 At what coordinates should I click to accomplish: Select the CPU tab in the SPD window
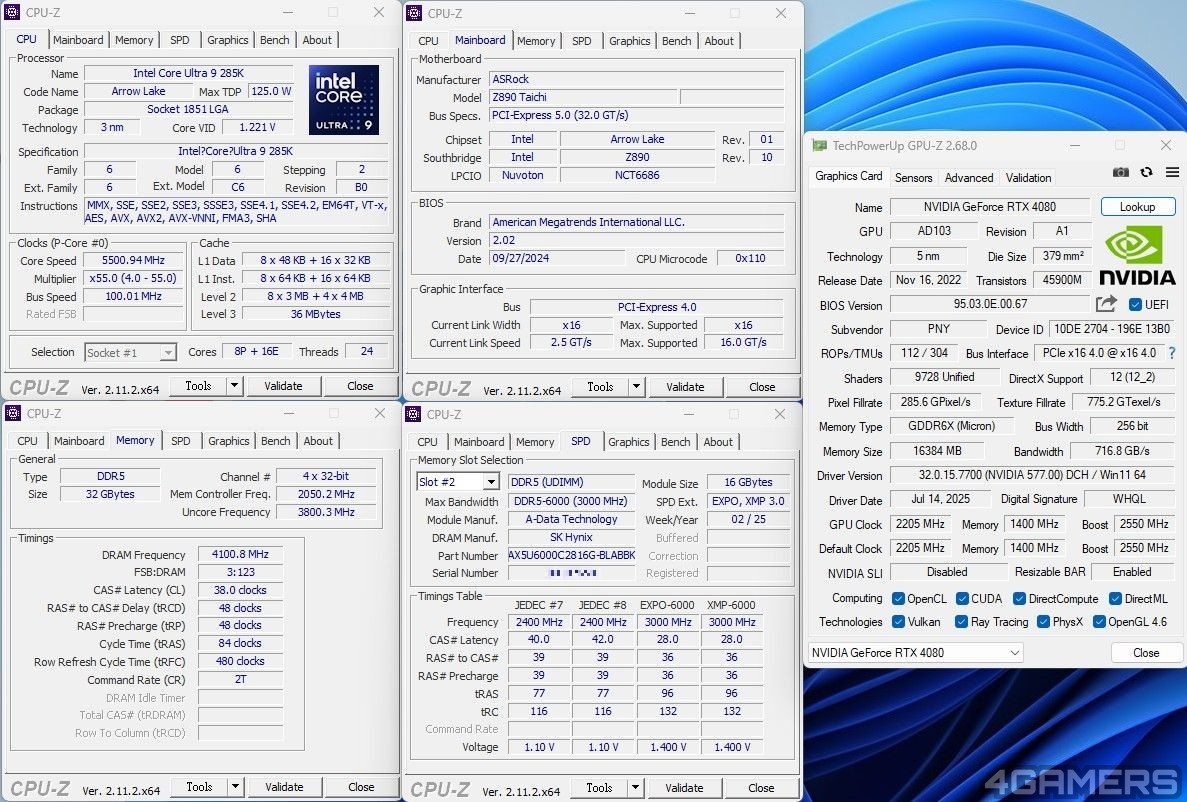click(428, 442)
